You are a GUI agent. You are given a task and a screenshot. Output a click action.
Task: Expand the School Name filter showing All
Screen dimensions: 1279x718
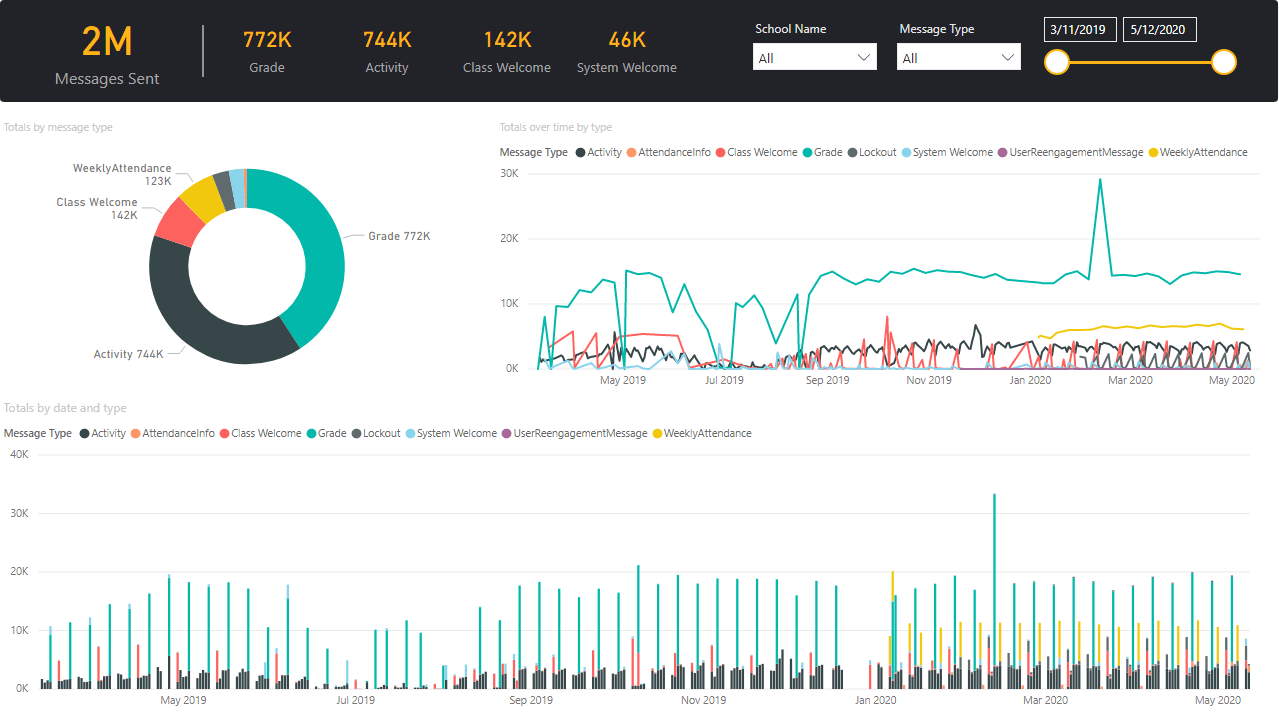(814, 57)
